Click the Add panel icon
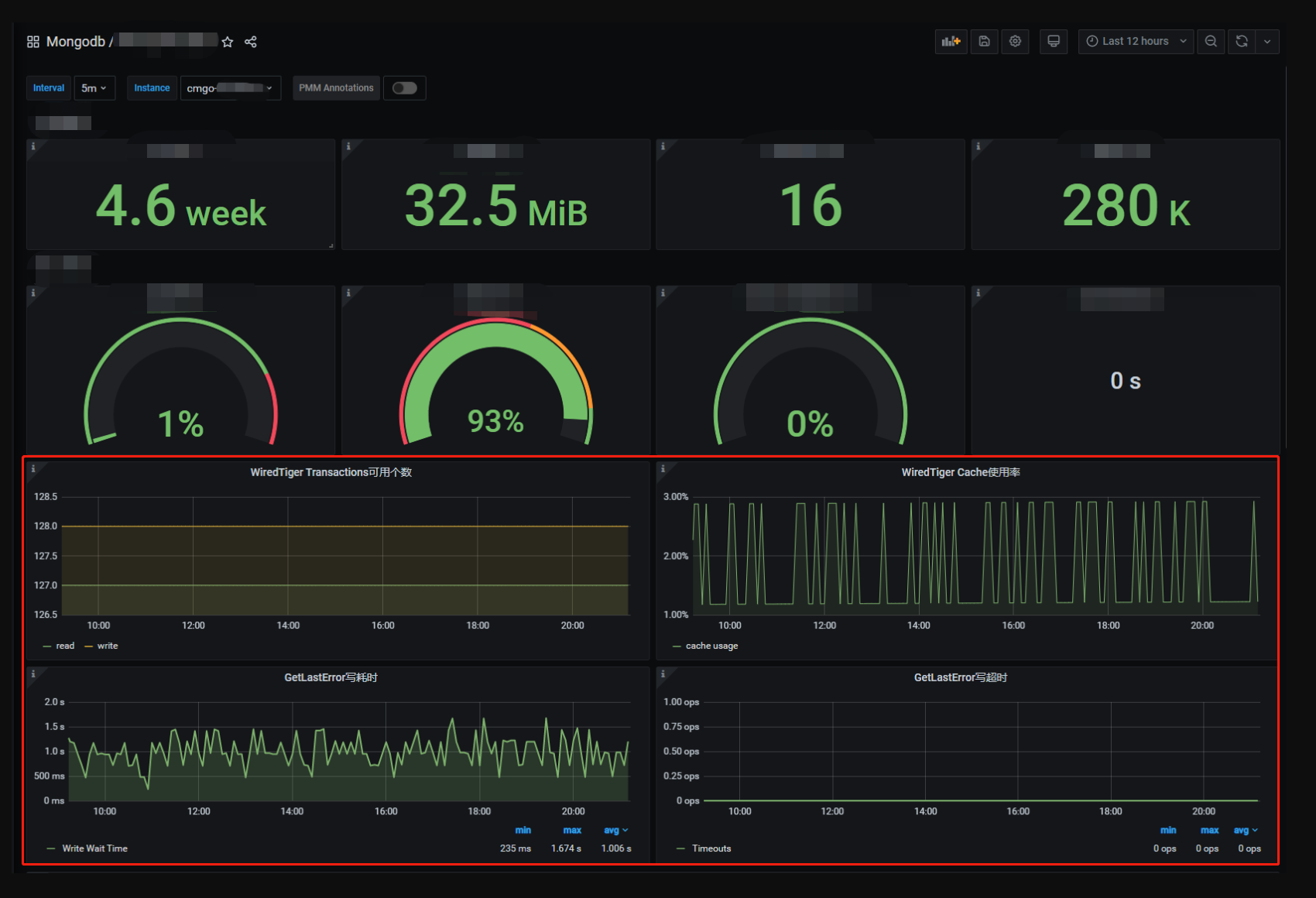 tap(951, 42)
